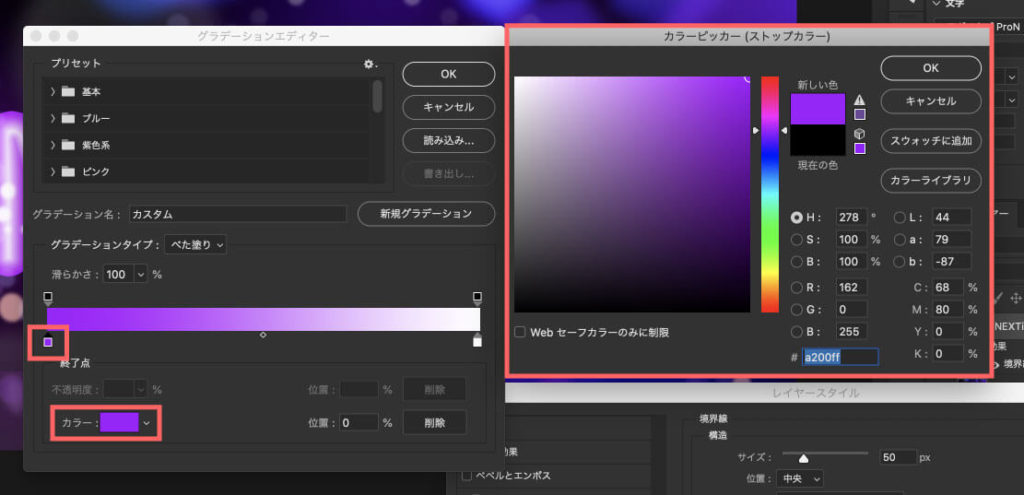Click the web-safe color swatch under cube icon
The image size is (1024, 495).
pyautogui.click(x=860, y=148)
